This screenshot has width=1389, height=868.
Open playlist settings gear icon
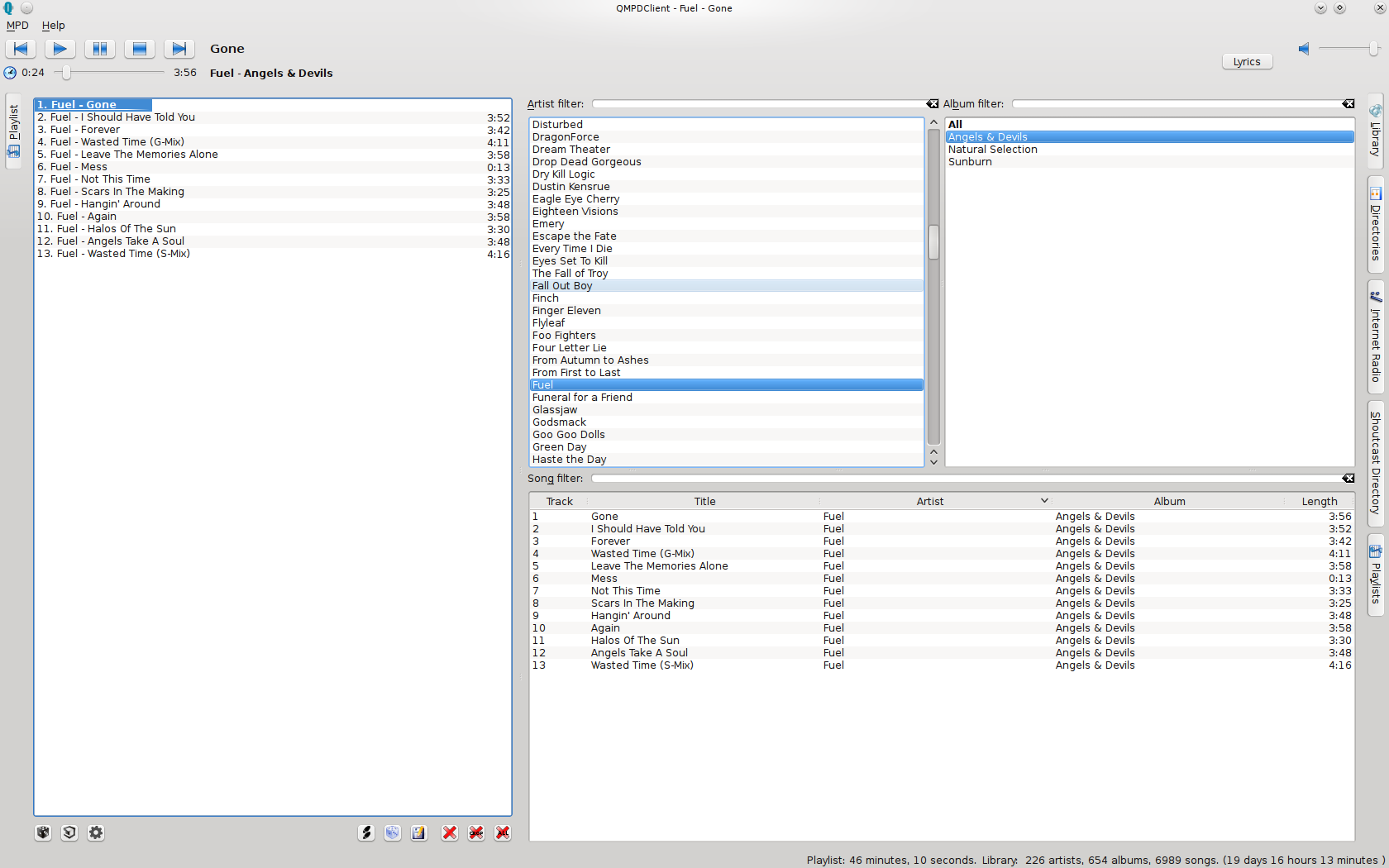pyautogui.click(x=96, y=832)
